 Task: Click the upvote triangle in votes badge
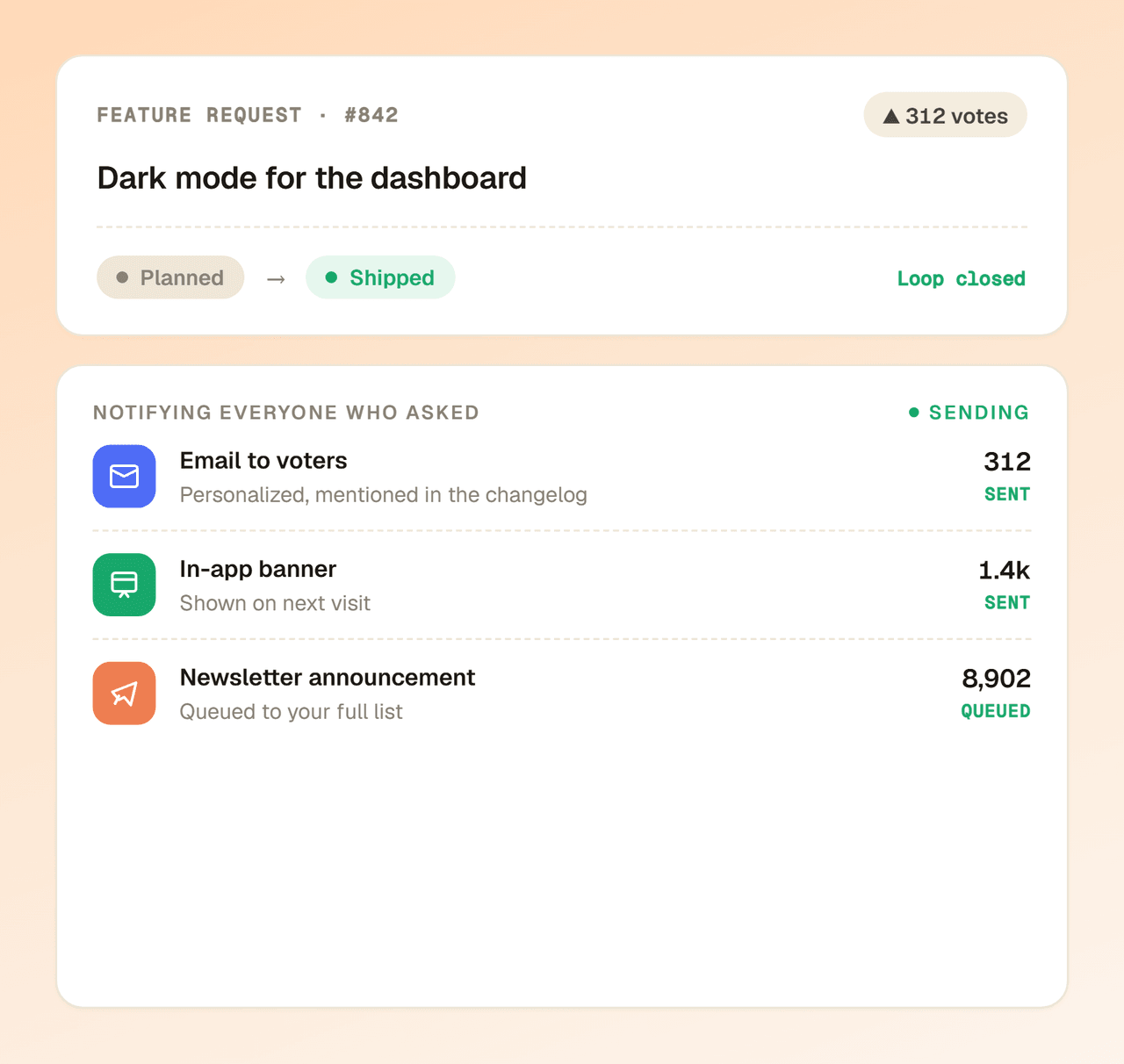coord(891,116)
